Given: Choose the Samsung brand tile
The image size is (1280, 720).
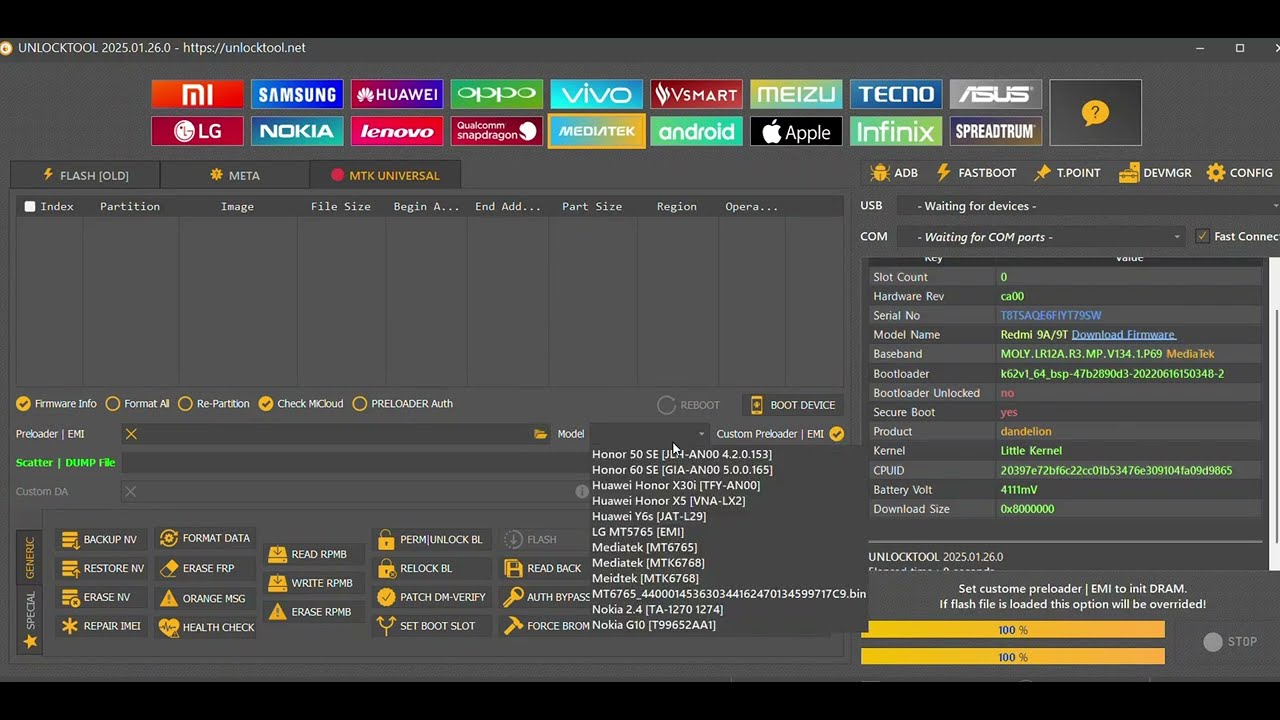Looking at the screenshot, I should (x=297, y=94).
